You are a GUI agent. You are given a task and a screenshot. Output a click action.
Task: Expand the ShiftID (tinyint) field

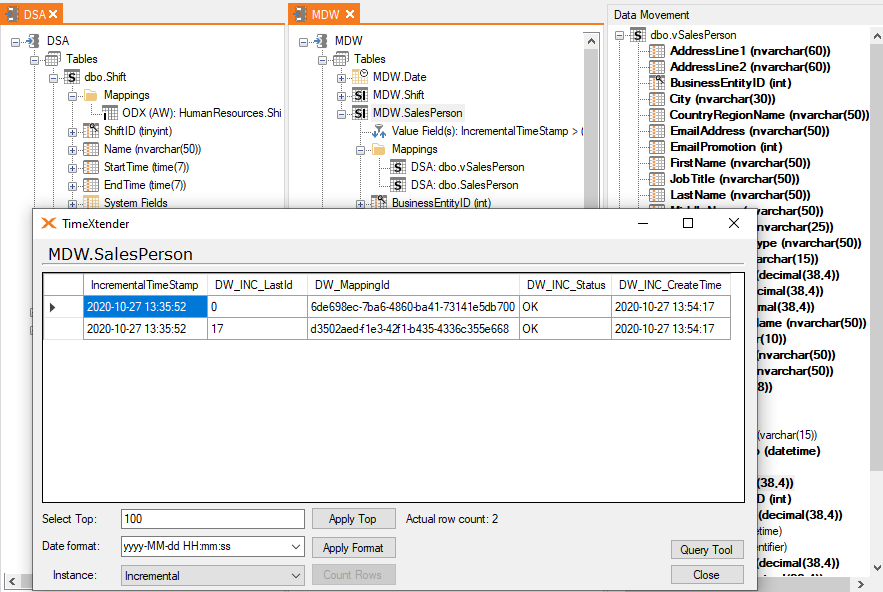point(73,132)
